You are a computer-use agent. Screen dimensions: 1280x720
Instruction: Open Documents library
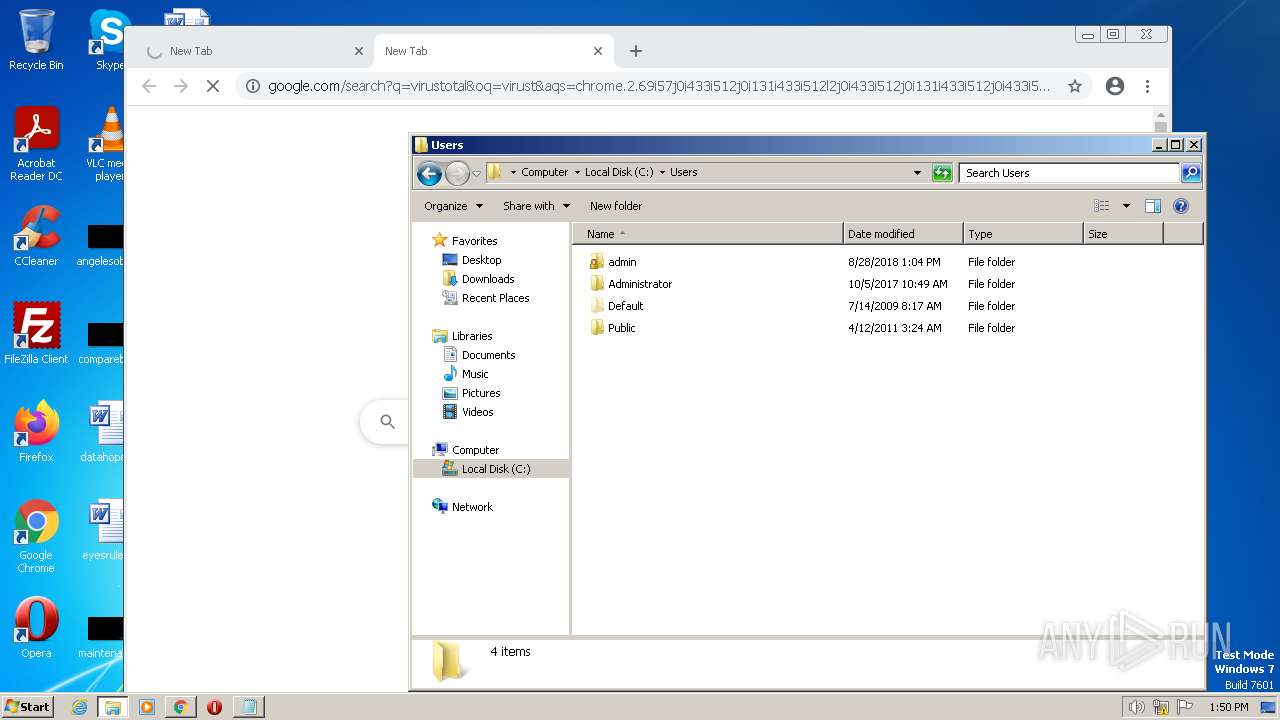pyautogui.click(x=479, y=355)
